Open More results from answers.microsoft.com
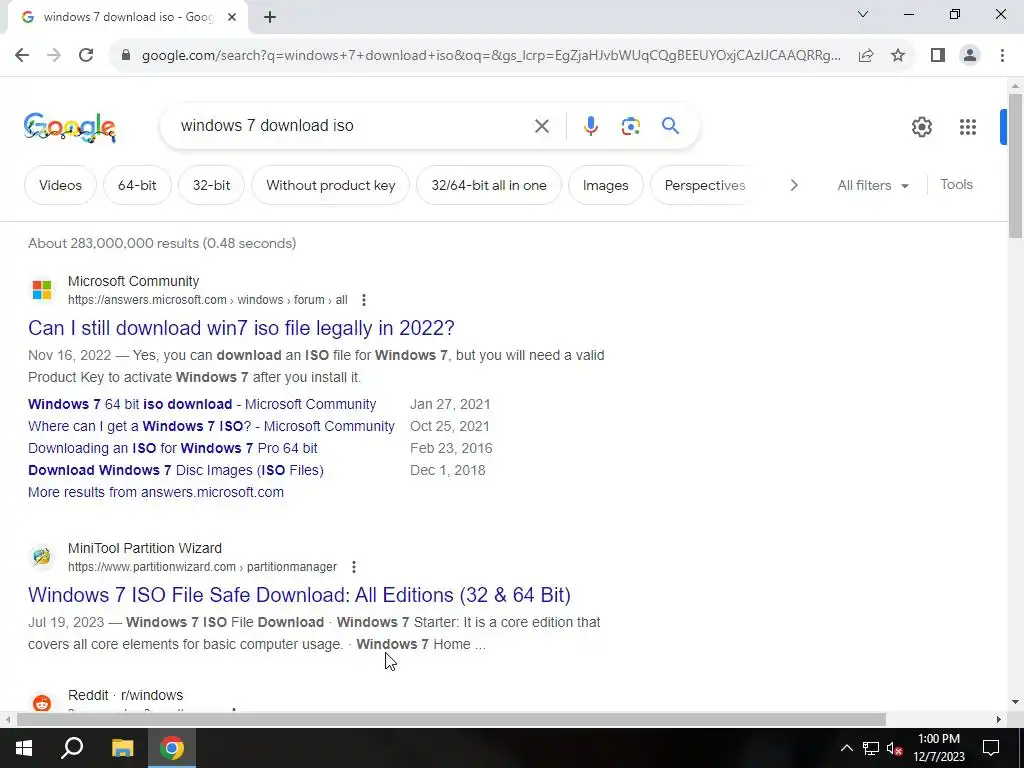Screen dimensions: 1024x768 pos(155,492)
